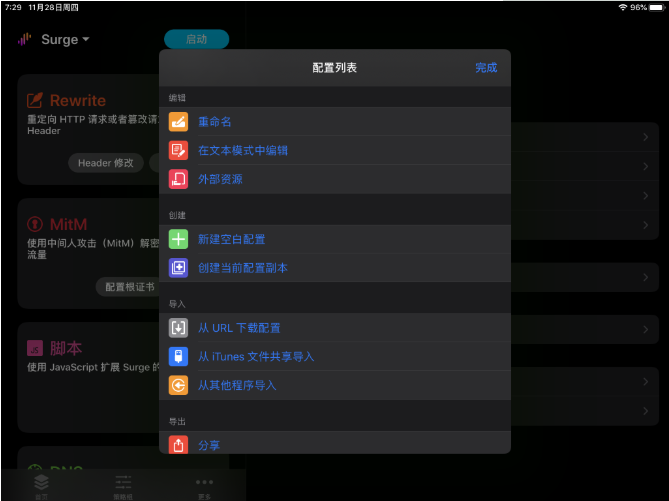
Task: Click the battery indicator in status bar
Action: point(657,7)
